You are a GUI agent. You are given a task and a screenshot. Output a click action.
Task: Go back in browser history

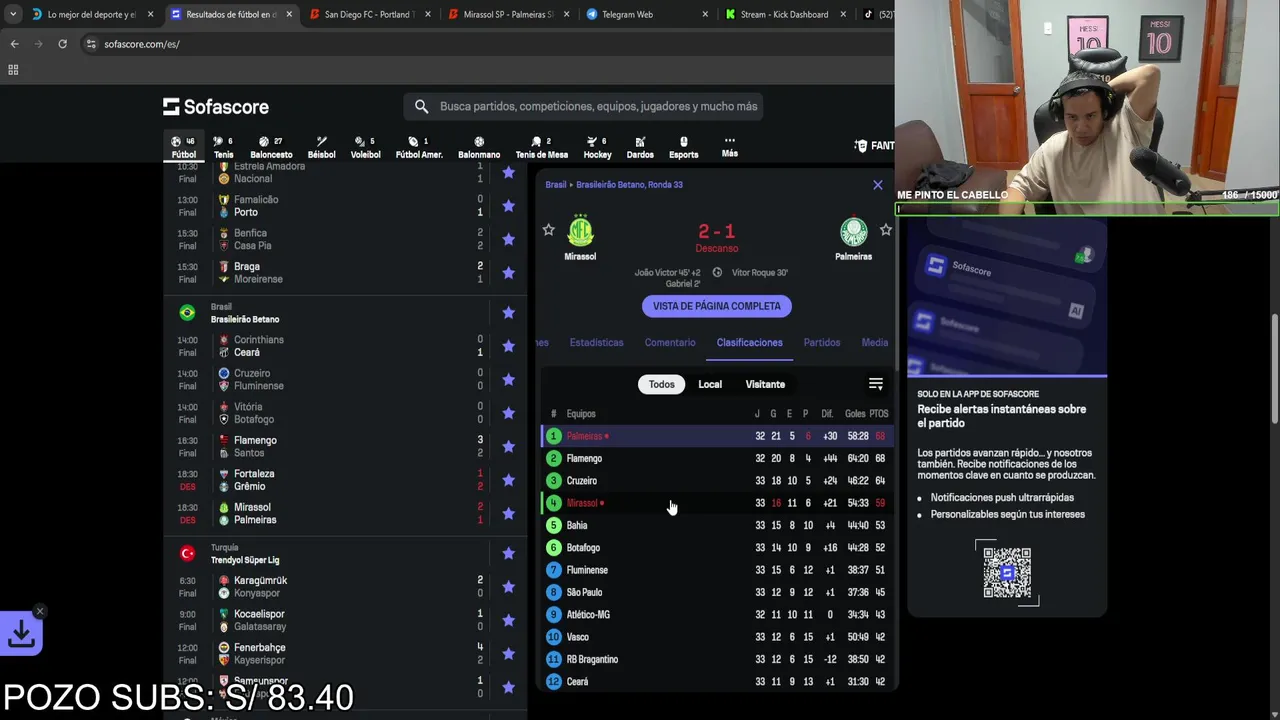14,44
